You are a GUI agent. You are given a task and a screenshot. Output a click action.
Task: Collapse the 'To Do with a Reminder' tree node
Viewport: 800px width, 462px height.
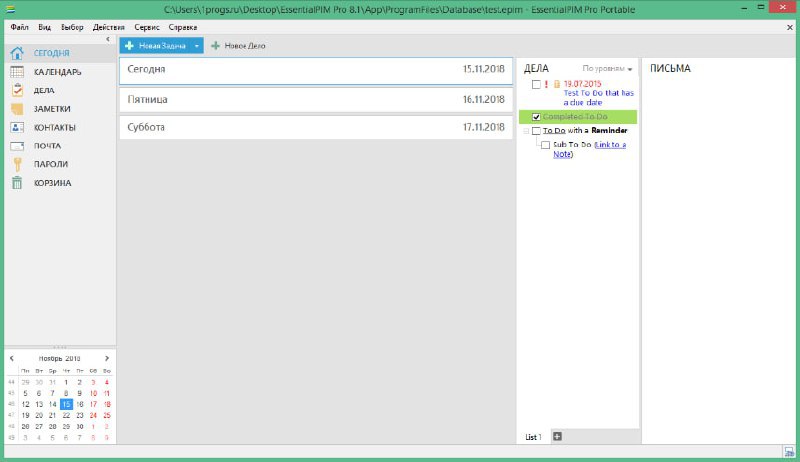(525, 131)
